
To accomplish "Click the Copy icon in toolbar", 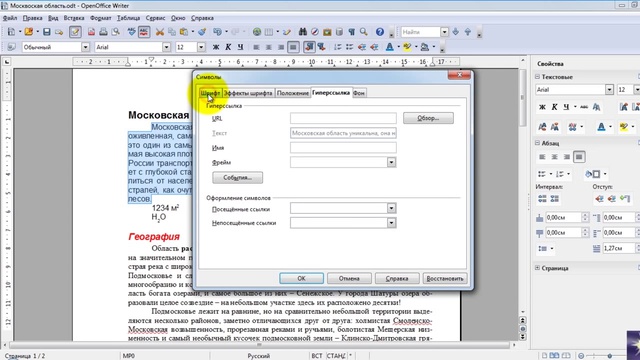I will point(172,32).
